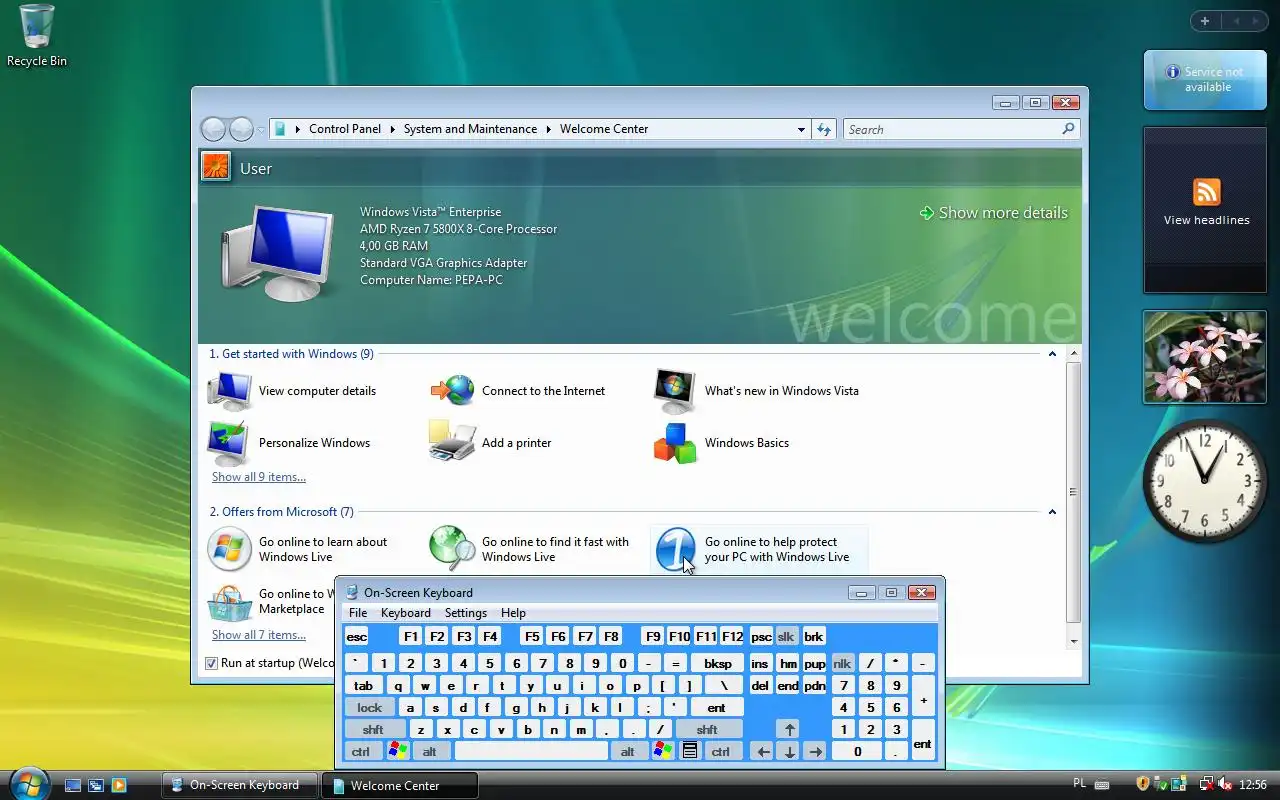Toggle the Run at startup checkbox
1280x800 pixels.
pos(211,663)
